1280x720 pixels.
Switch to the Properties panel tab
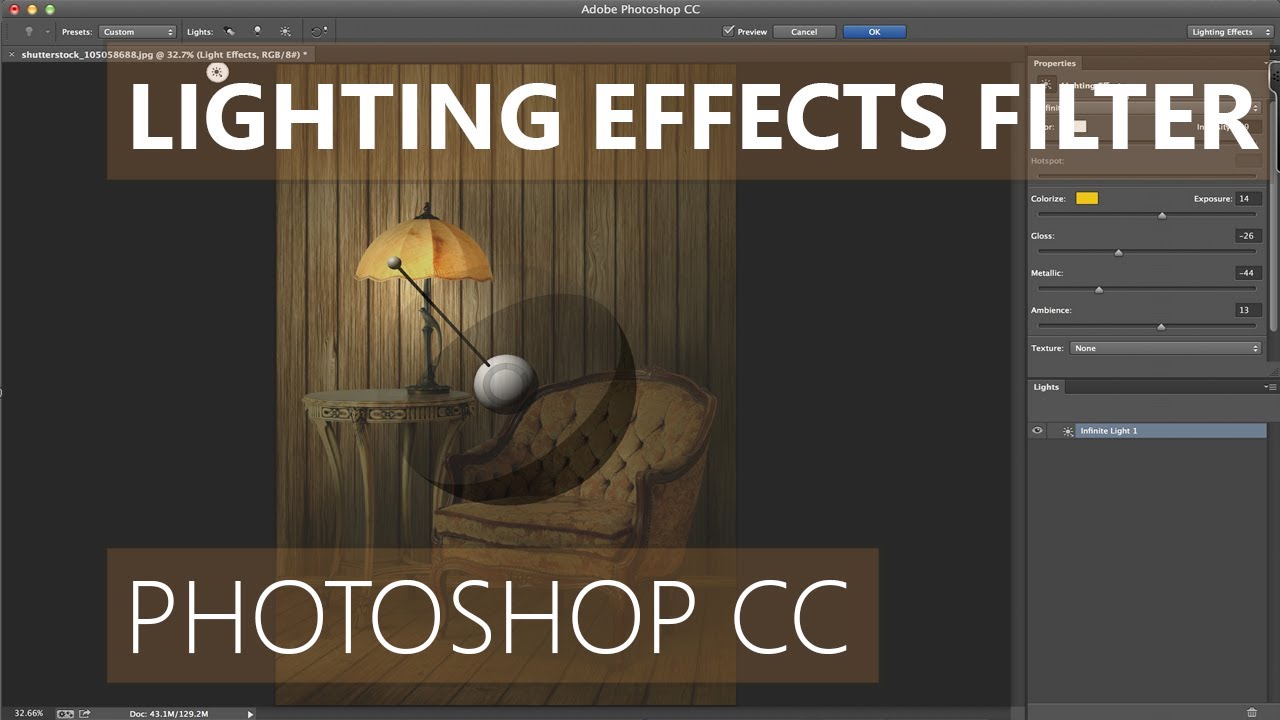click(1054, 63)
